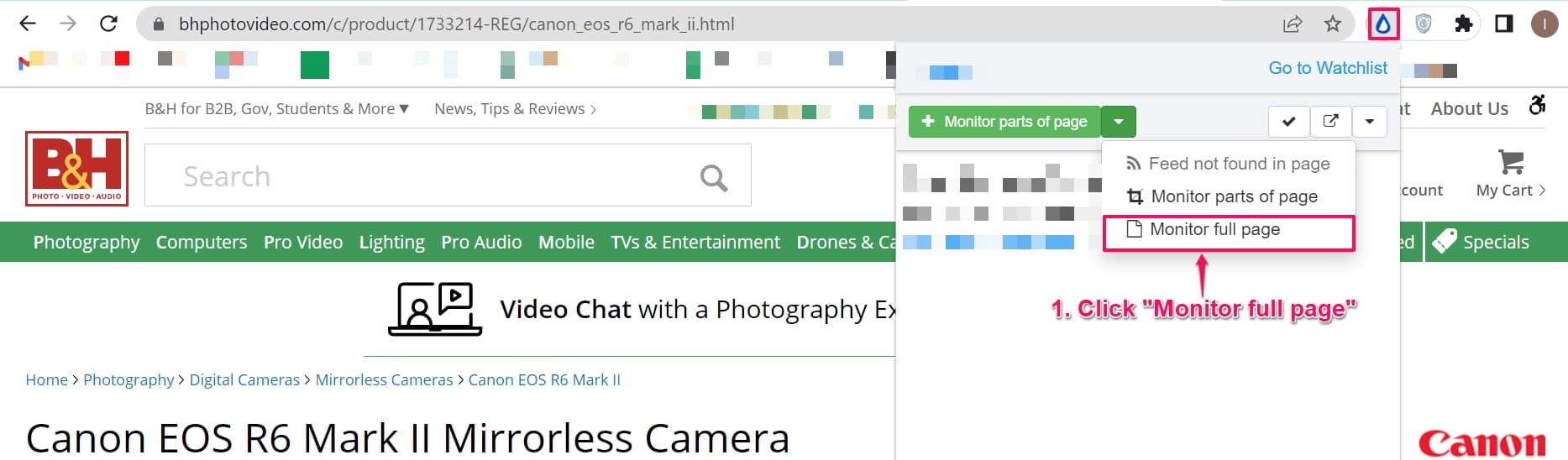Expand B&H for B2B, Gov, Students menu

coord(276,109)
